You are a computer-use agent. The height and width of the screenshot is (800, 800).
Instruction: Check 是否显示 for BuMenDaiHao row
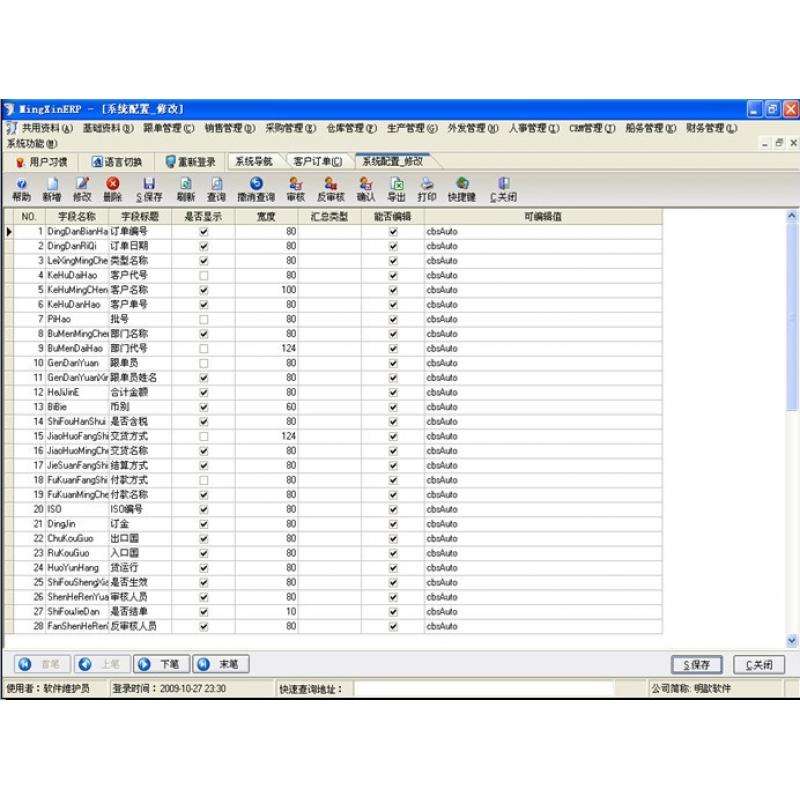pyautogui.click(x=204, y=348)
